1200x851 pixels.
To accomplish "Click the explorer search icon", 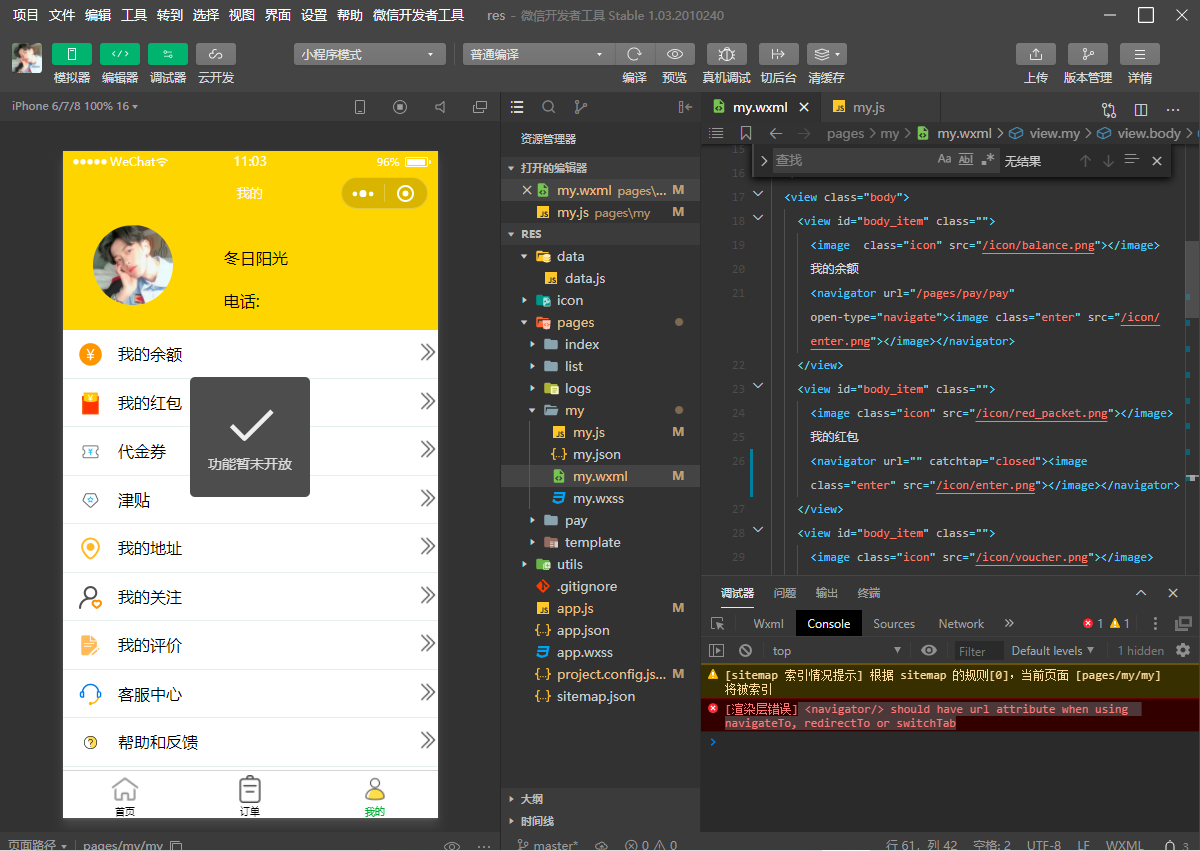I will tap(549, 107).
